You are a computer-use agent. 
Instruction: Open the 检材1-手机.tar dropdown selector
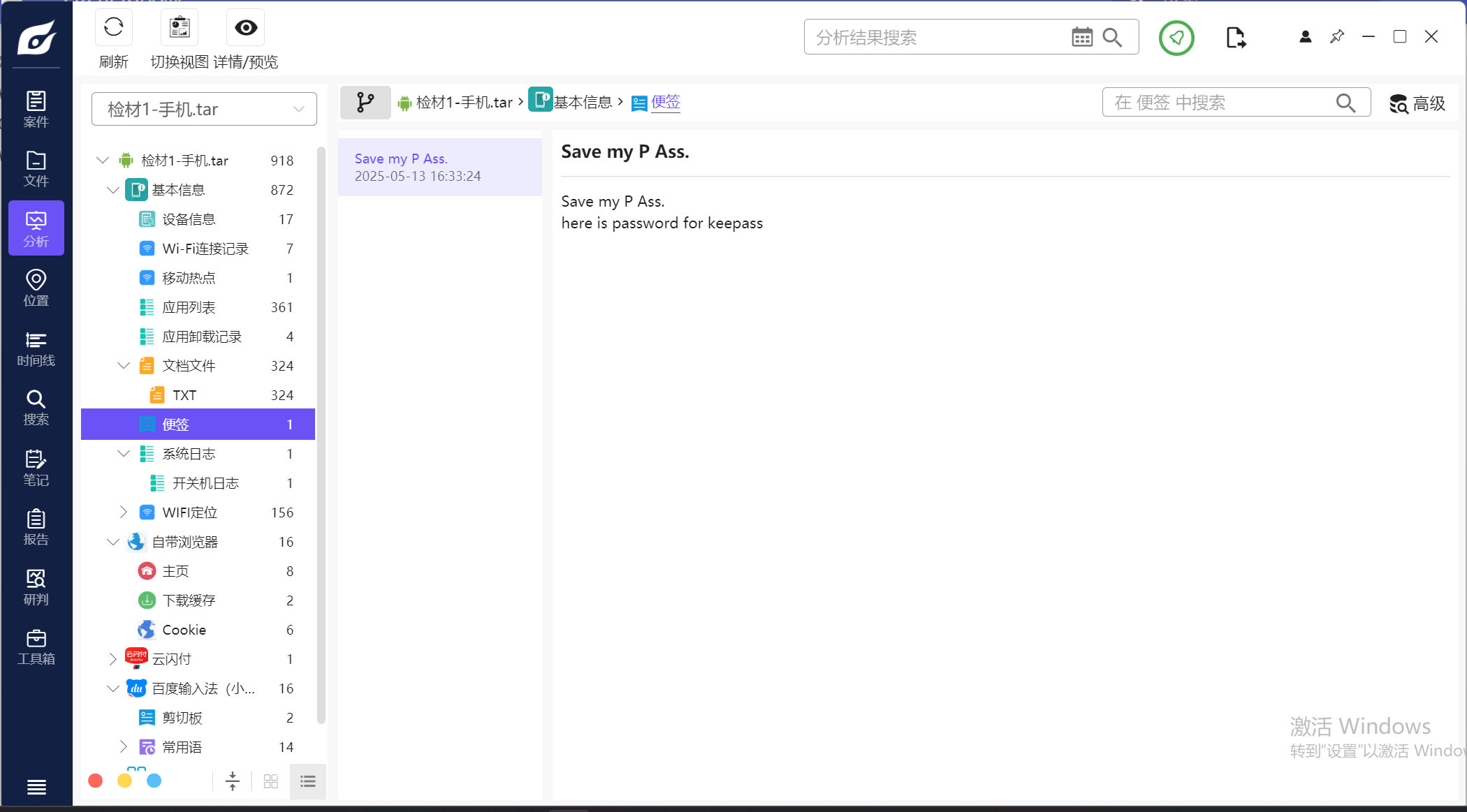(204, 109)
